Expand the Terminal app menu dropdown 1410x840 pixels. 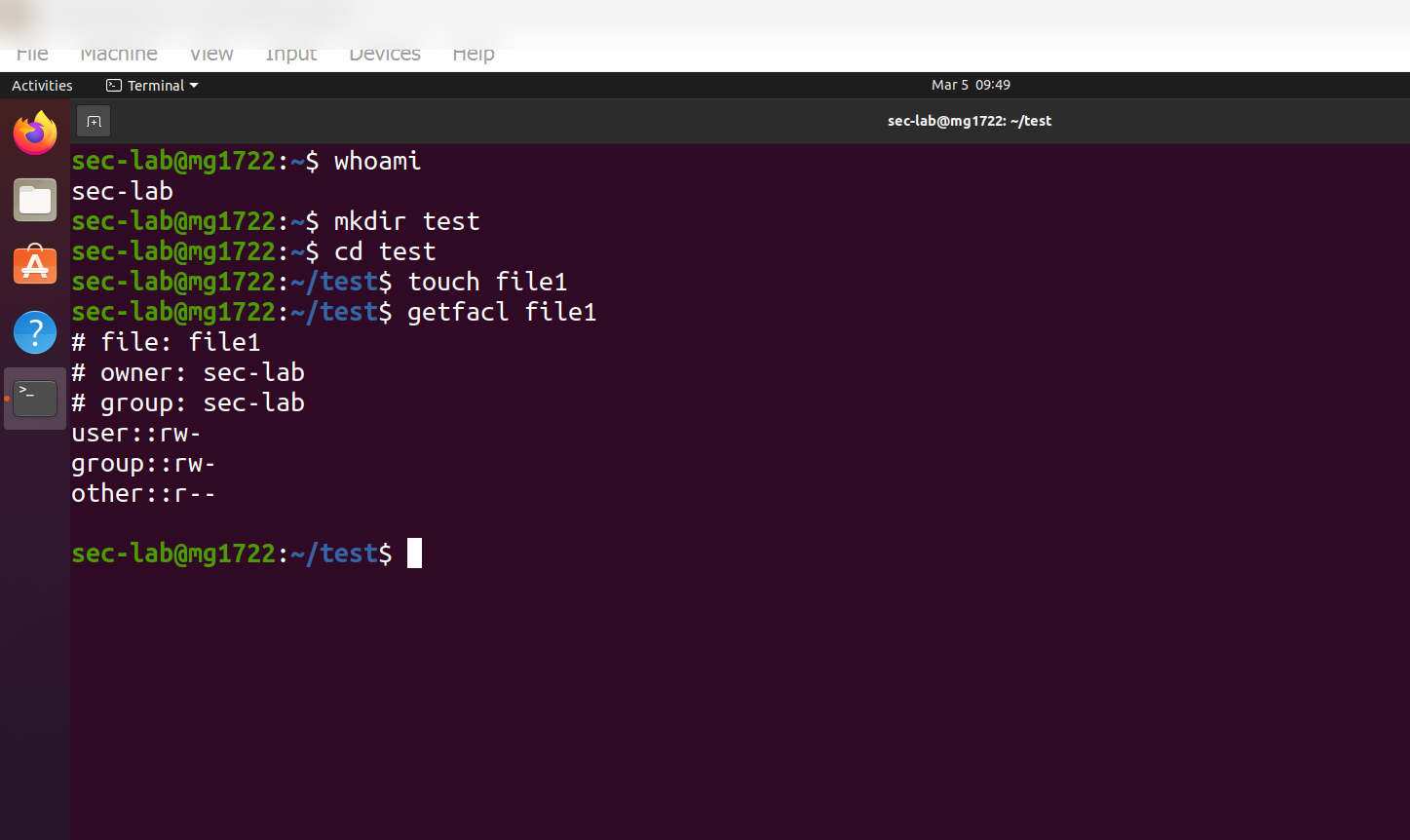point(152,86)
